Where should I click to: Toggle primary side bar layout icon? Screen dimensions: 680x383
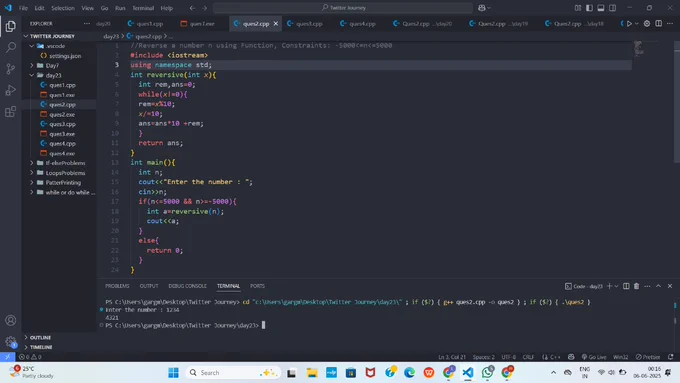589,8
